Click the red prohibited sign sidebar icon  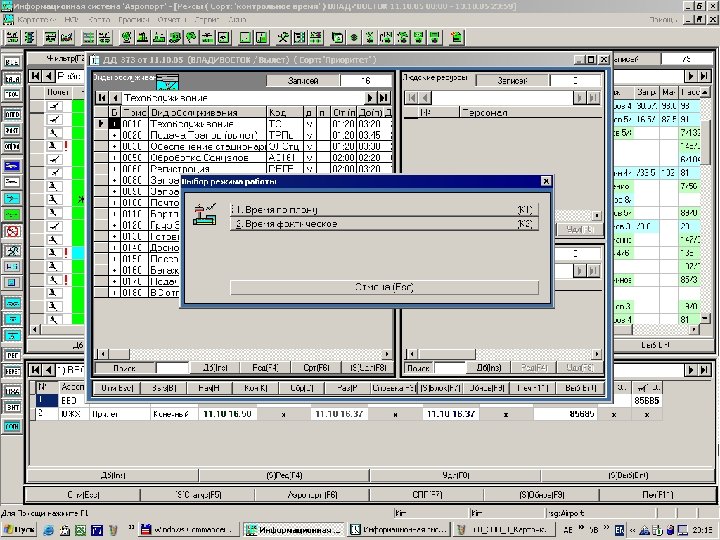pos(12,231)
